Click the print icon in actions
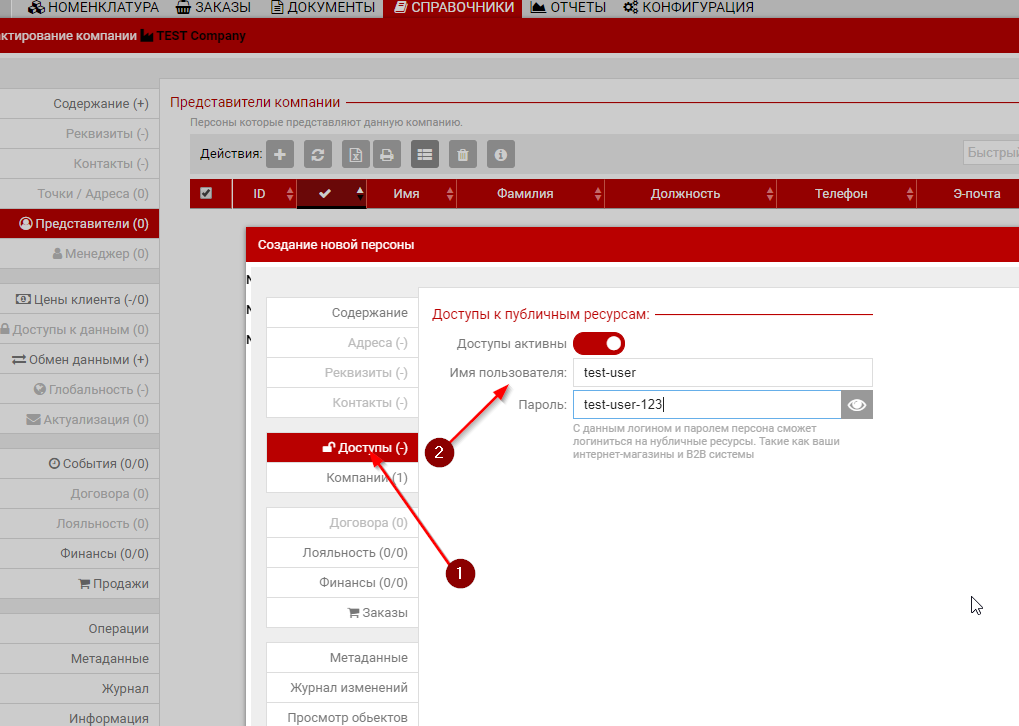The height and width of the screenshot is (726, 1019). click(387, 154)
